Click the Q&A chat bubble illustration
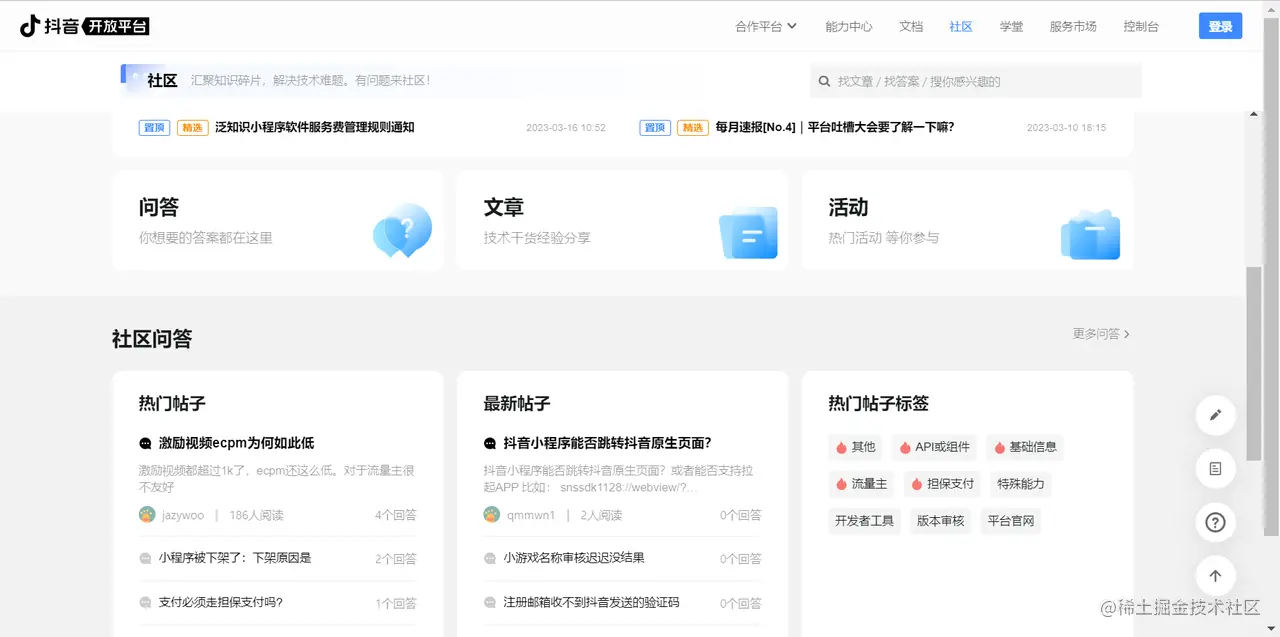 402,231
